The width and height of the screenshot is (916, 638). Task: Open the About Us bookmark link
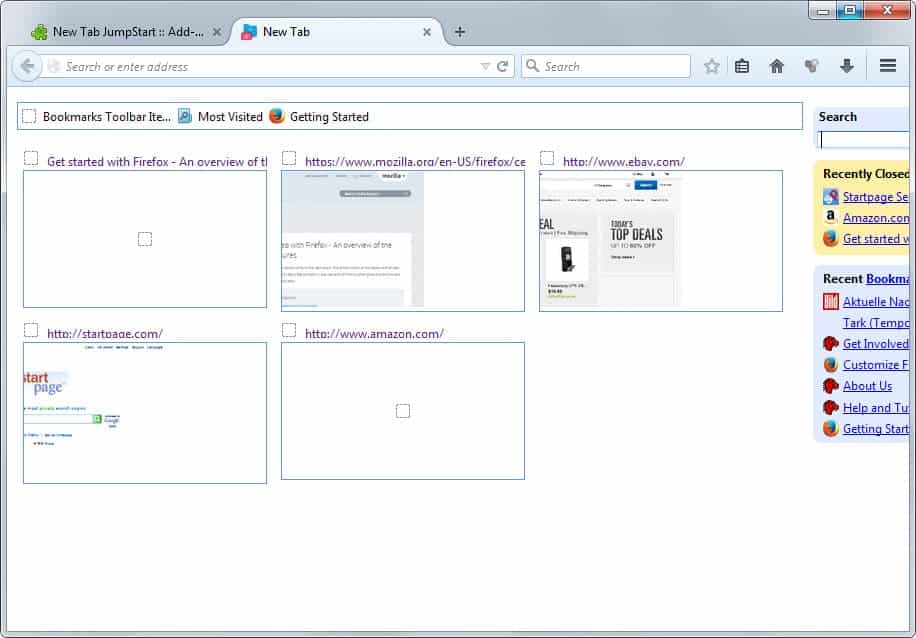click(x=868, y=386)
